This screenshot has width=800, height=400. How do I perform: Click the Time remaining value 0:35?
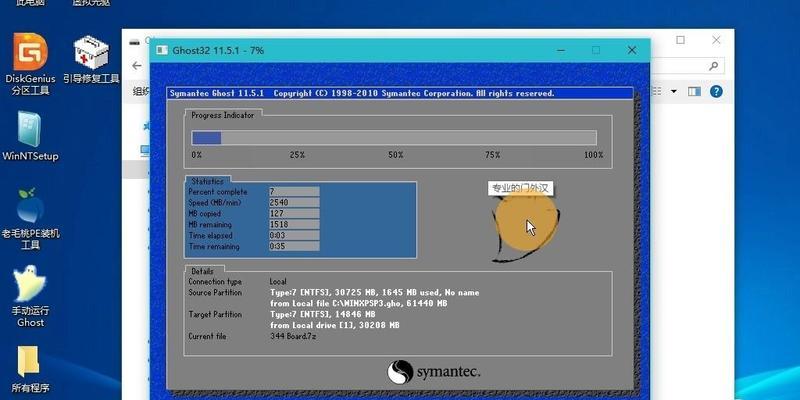click(294, 246)
